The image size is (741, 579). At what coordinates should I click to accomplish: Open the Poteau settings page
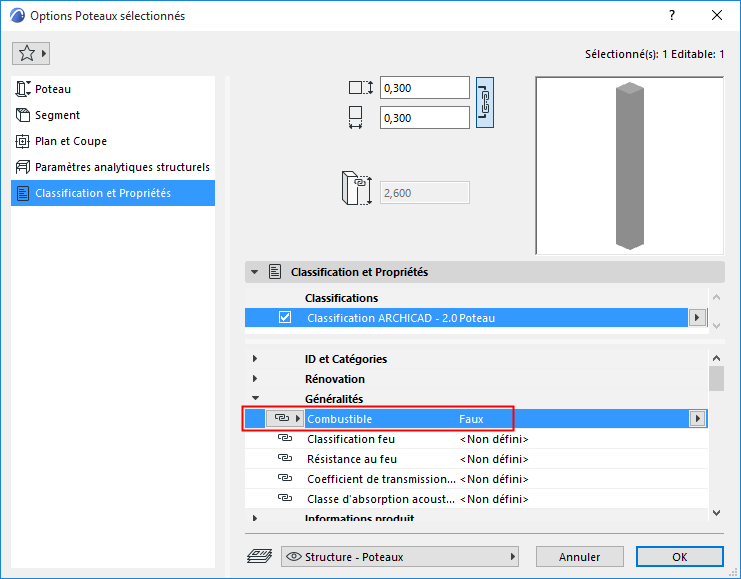(53, 89)
